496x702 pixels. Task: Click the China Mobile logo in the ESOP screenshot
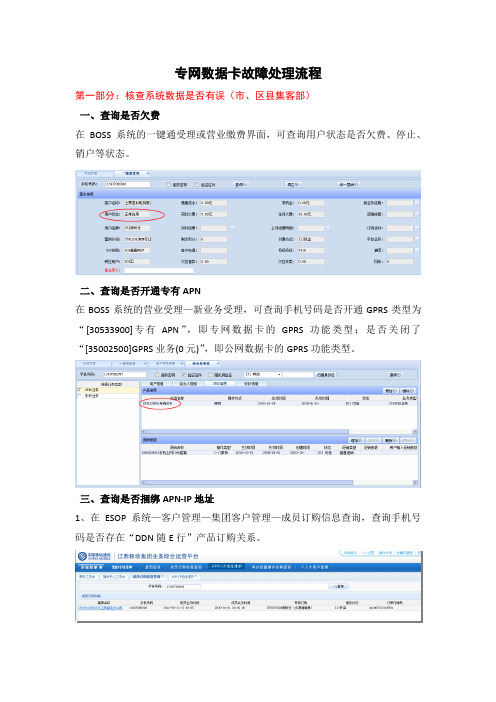[x=95, y=556]
